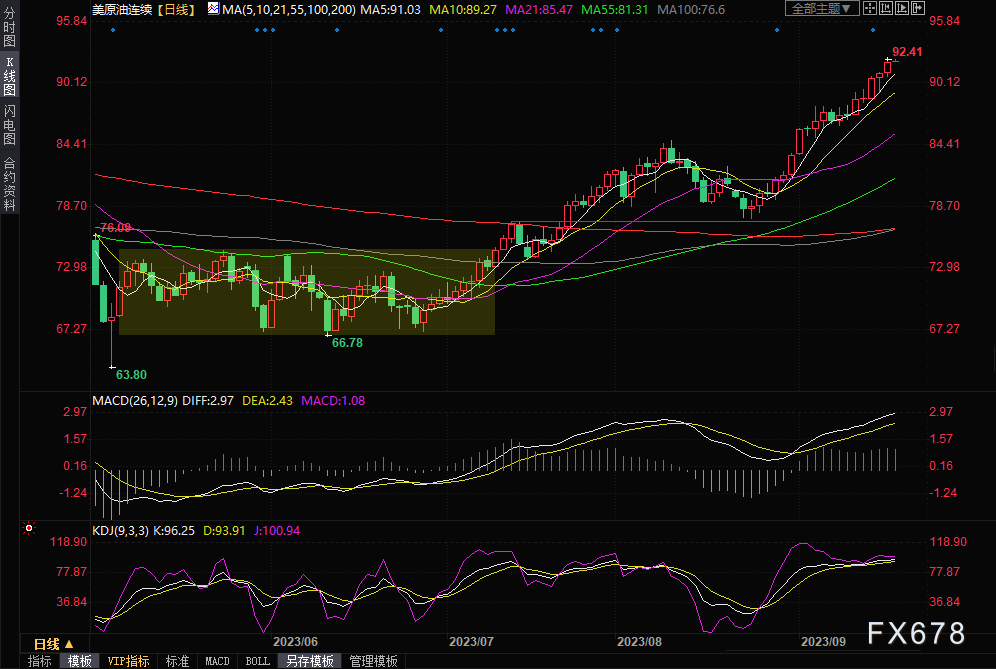Switch to 分时图 view
Viewport: 996px width, 669px height.
(x=9, y=29)
